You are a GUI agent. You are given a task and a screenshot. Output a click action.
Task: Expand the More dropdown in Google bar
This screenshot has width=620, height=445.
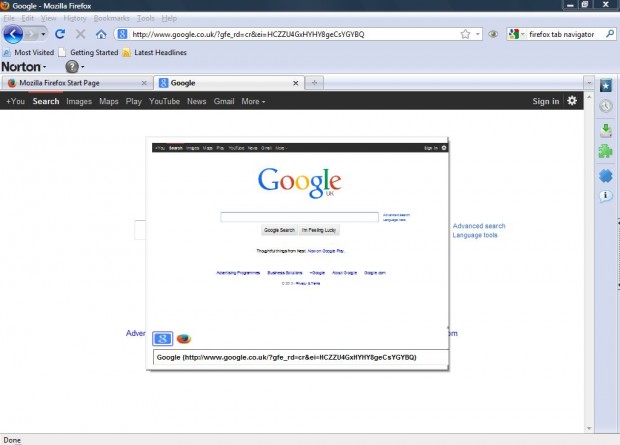pyautogui.click(x=253, y=101)
